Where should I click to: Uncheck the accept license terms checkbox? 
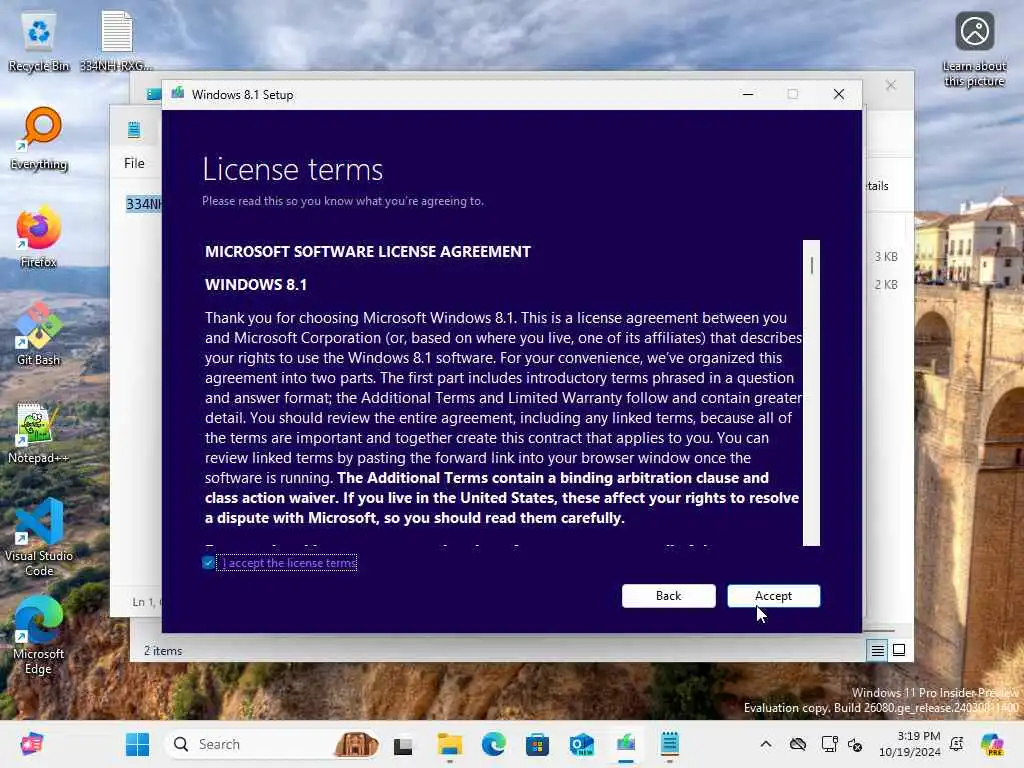pyautogui.click(x=208, y=562)
